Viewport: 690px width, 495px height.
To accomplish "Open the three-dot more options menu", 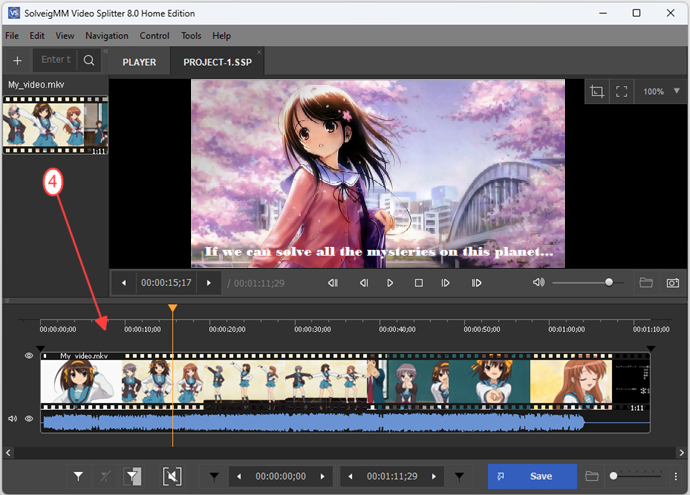I will point(676,476).
